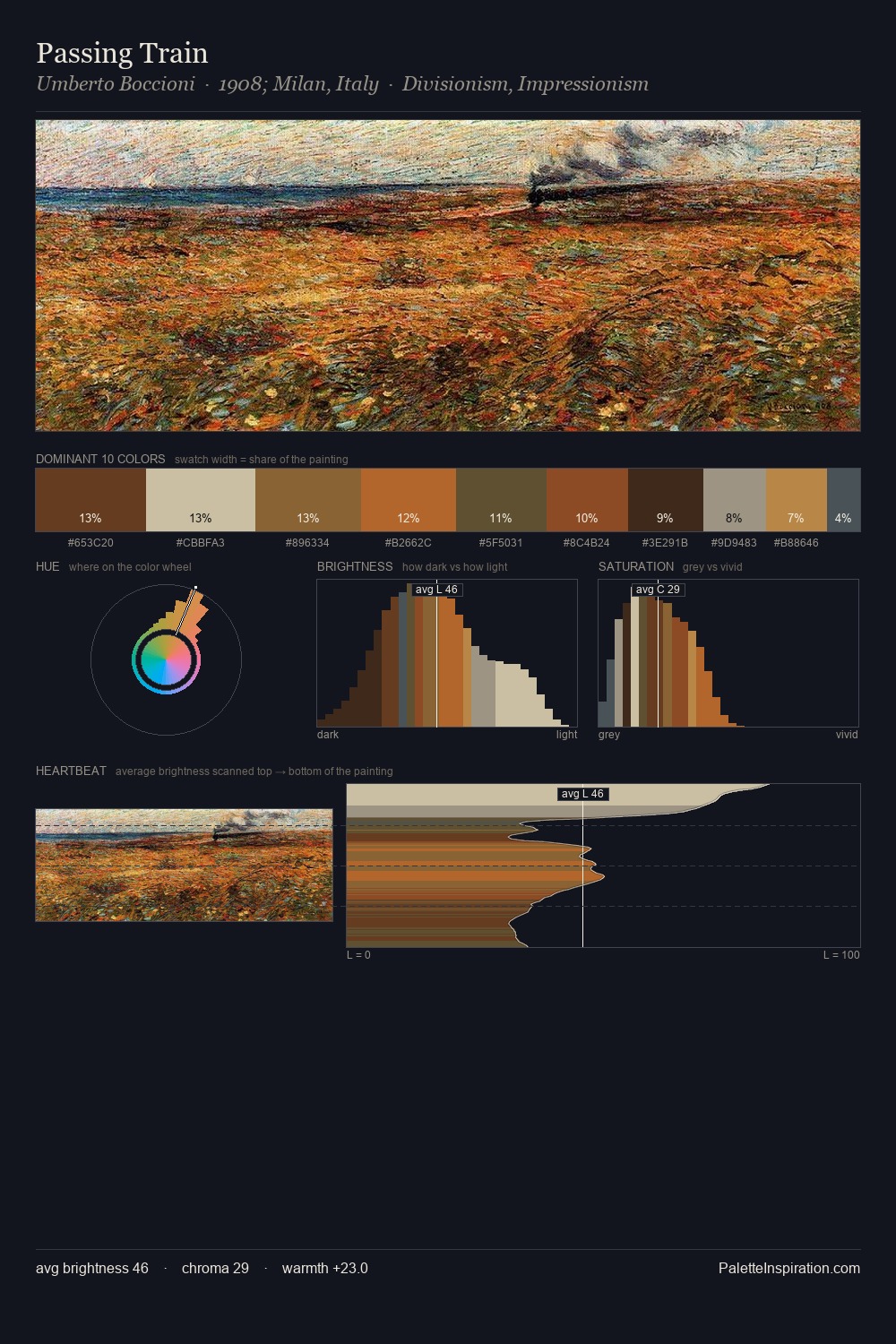Screen dimensions: 896x1344
Task: Click the saturation histogram chart
Action: pyautogui.click(x=728, y=653)
